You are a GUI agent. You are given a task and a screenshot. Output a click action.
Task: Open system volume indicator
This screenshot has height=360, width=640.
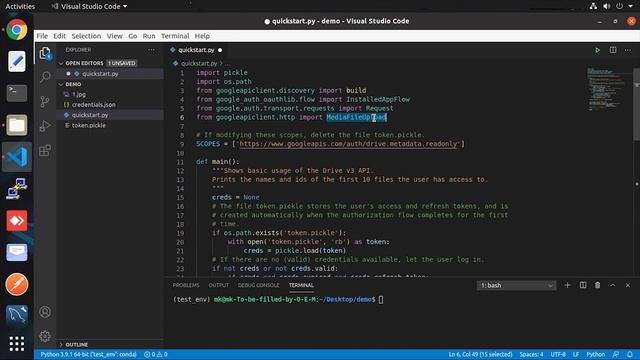coord(607,6)
